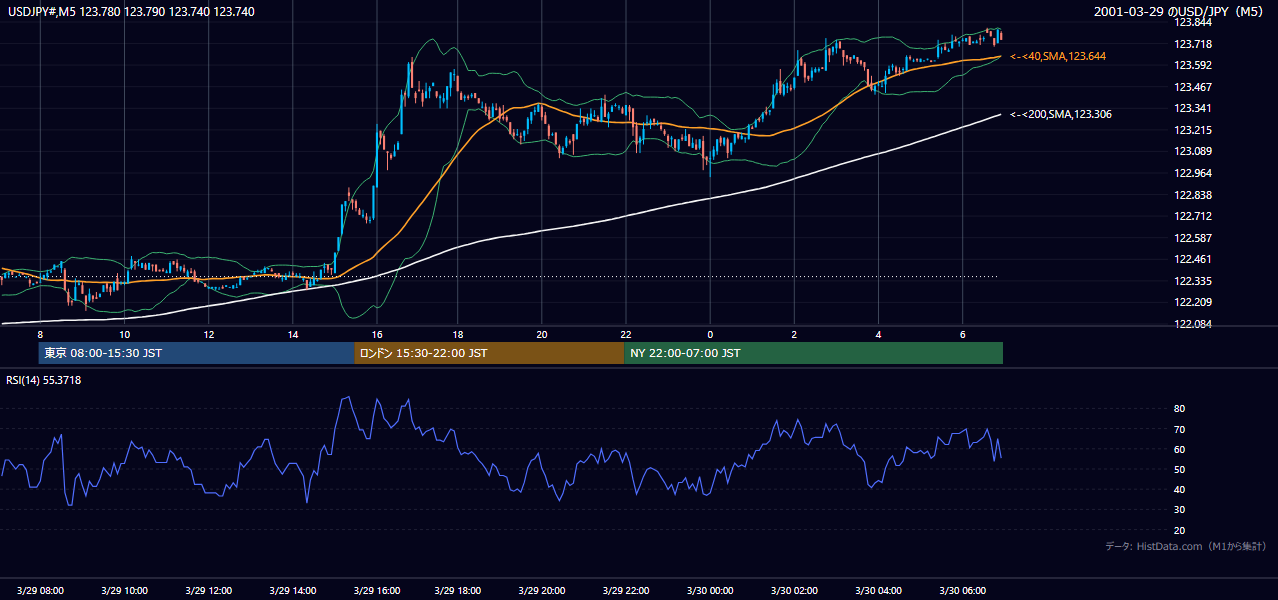Image resolution: width=1278 pixels, height=600 pixels.
Task: Select the 200 SMA label 123.306
Action: tap(1060, 115)
